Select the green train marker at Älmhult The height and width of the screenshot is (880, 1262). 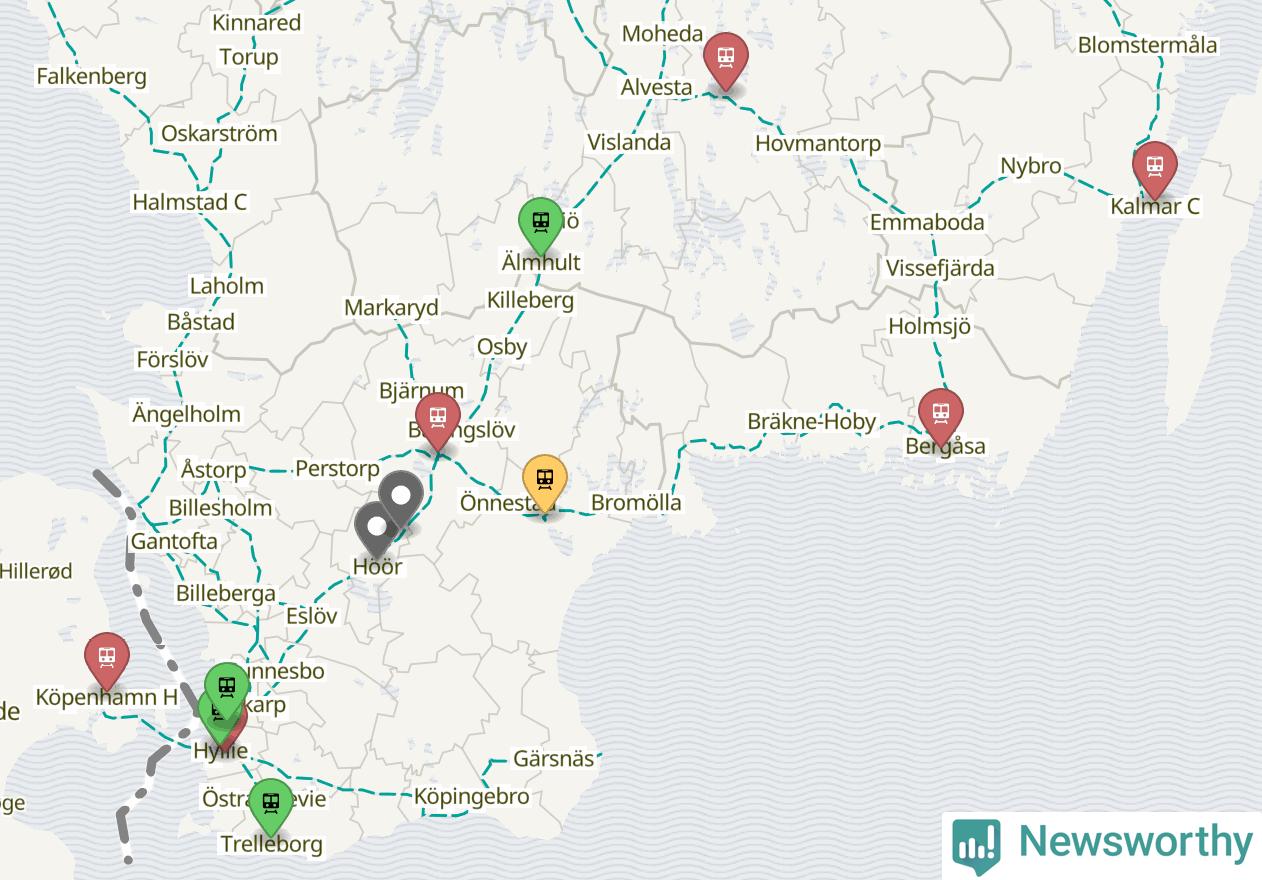click(x=540, y=226)
